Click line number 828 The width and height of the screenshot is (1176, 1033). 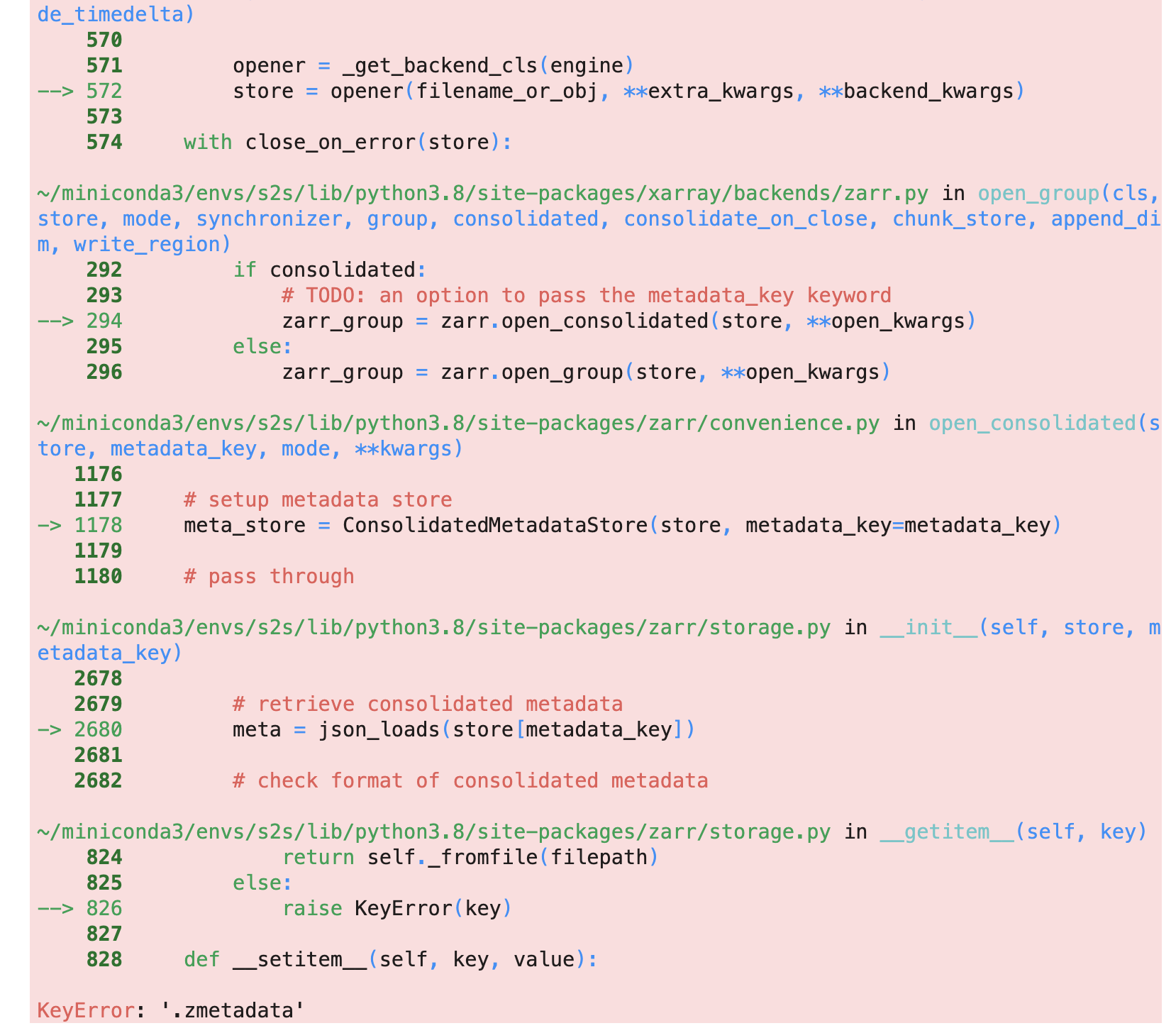pyautogui.click(x=104, y=959)
